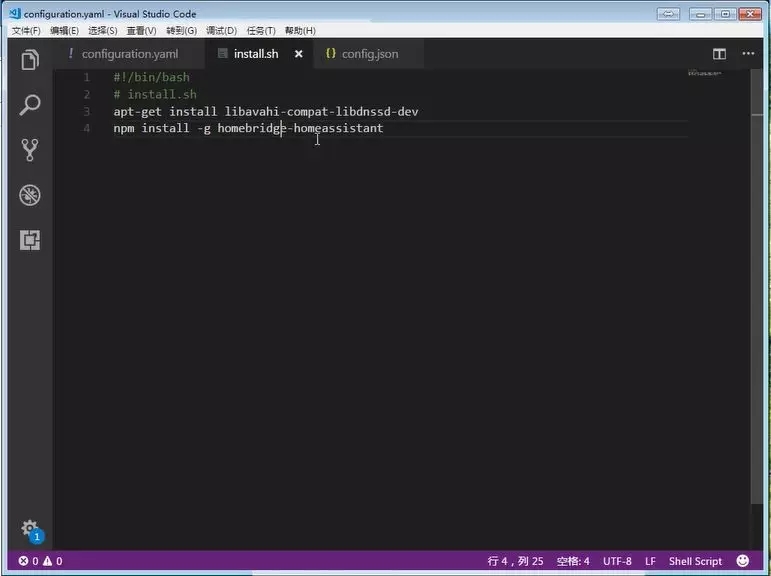Click the 'apt-get' text on line 3

tap(138, 112)
